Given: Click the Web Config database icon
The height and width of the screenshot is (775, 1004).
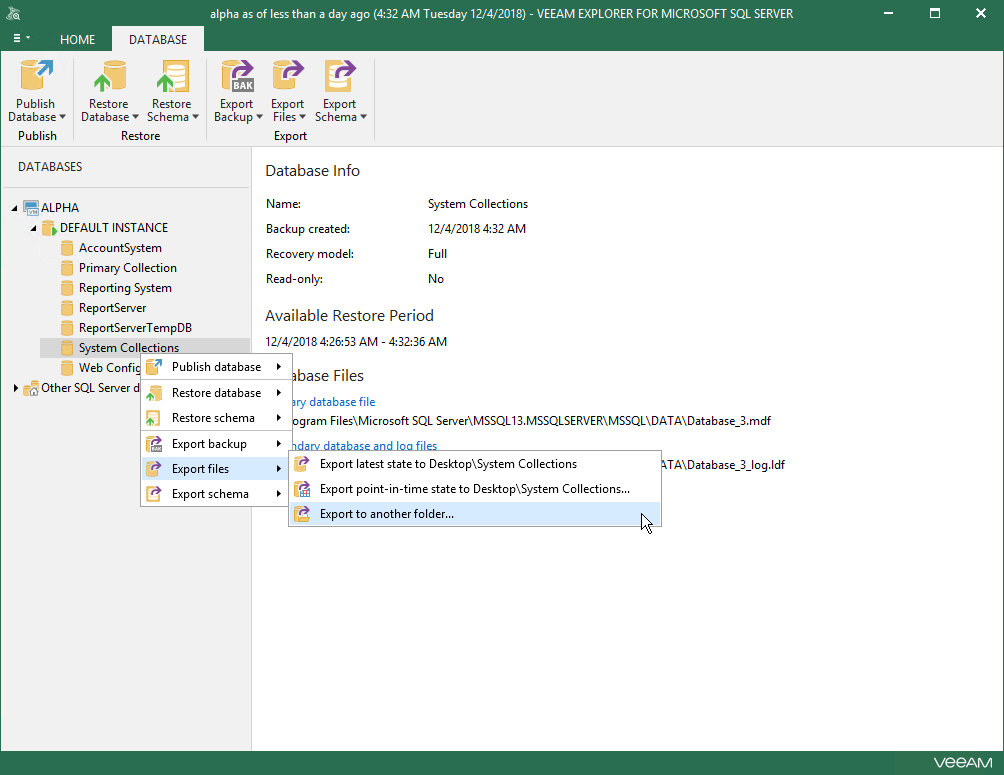Looking at the screenshot, I should pos(67,368).
